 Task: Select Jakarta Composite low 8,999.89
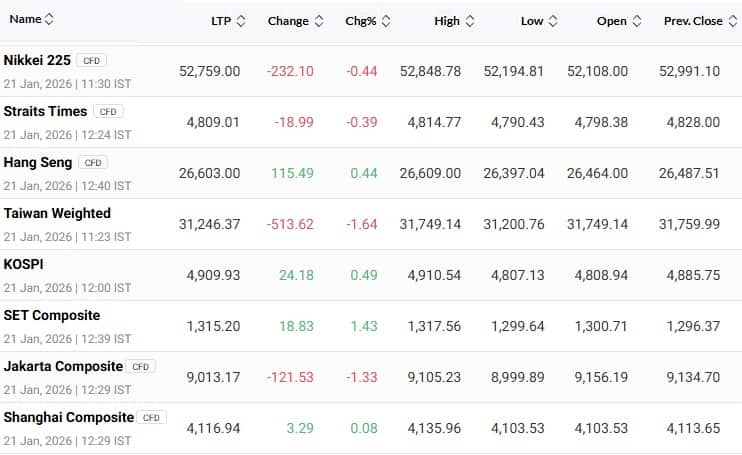[518, 377]
